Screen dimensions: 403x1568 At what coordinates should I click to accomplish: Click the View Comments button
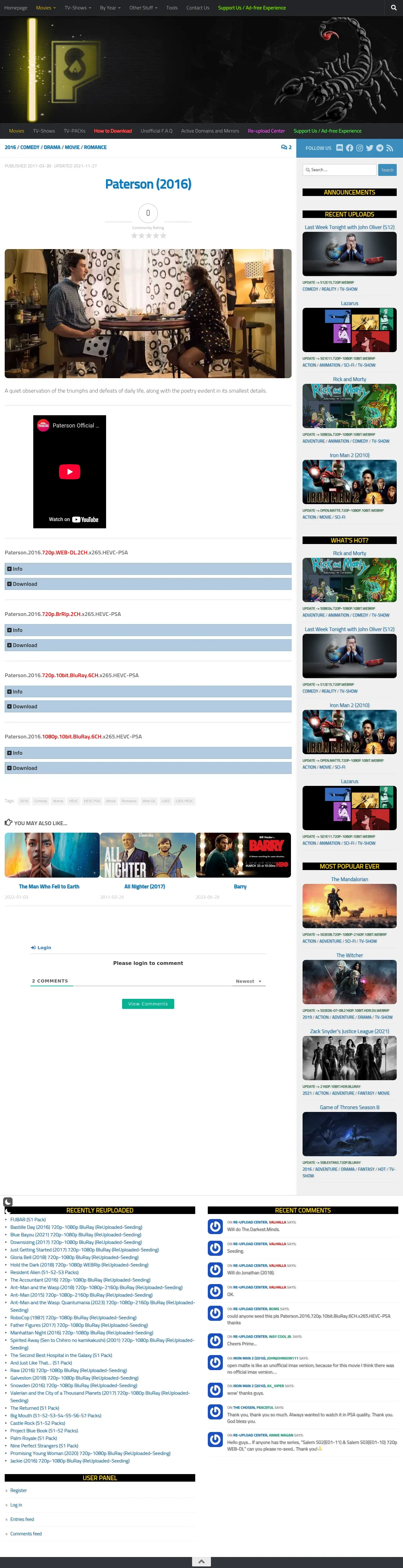point(148,1004)
